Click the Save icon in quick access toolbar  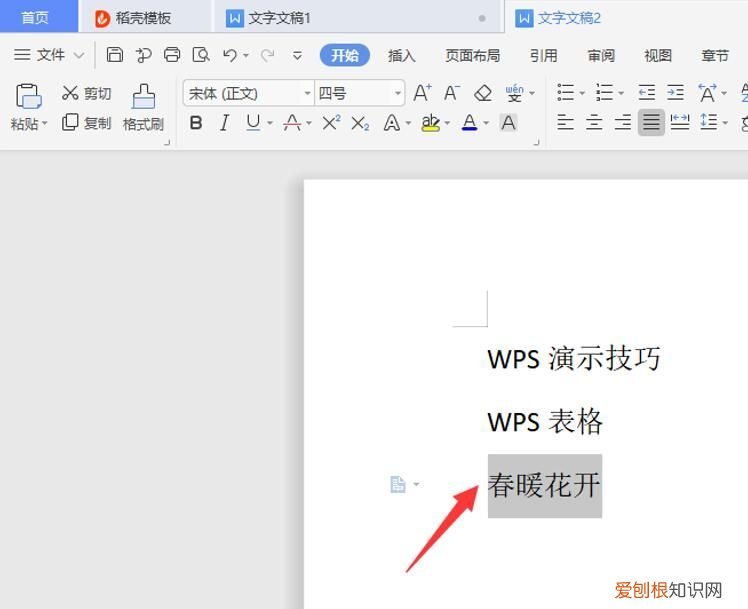114,55
